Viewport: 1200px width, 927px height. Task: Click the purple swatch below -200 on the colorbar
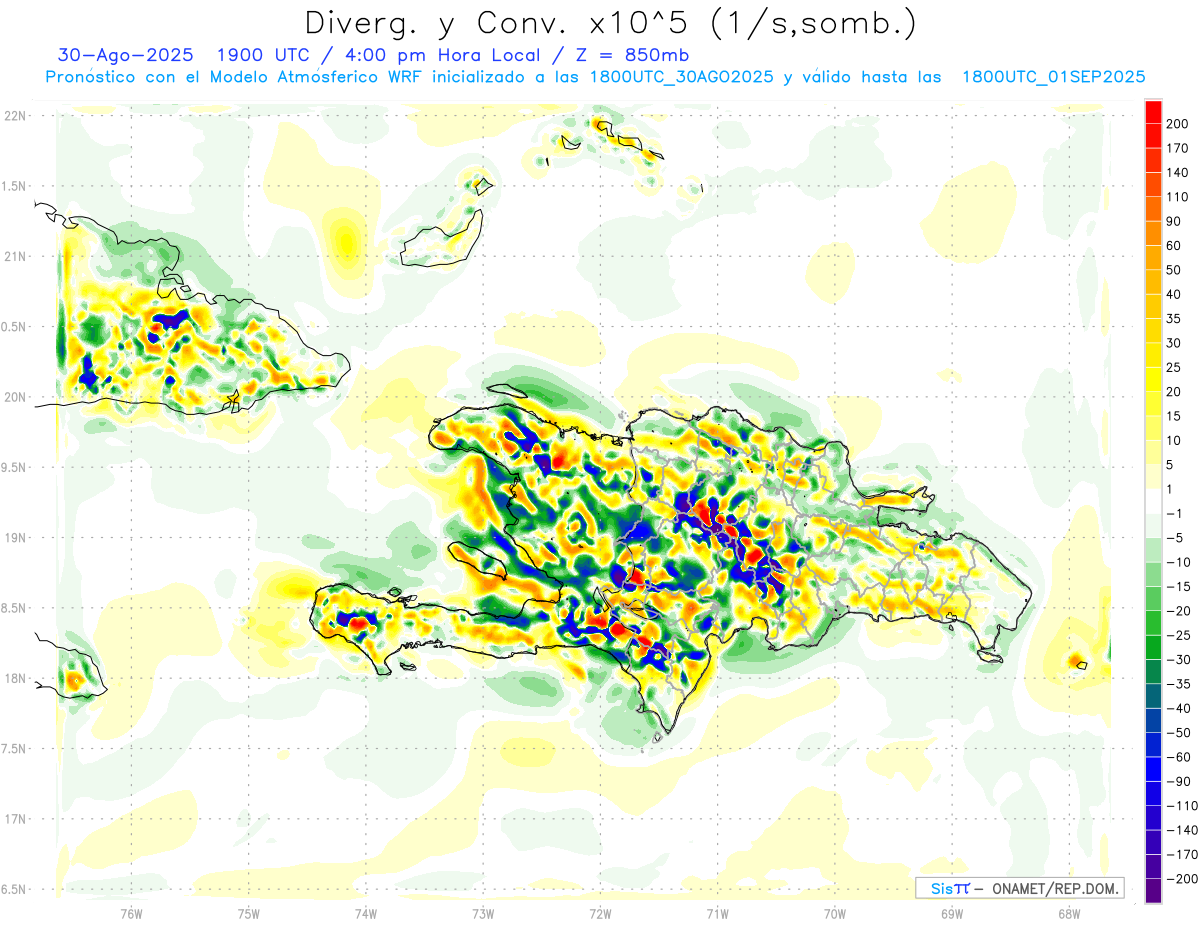tap(1153, 891)
